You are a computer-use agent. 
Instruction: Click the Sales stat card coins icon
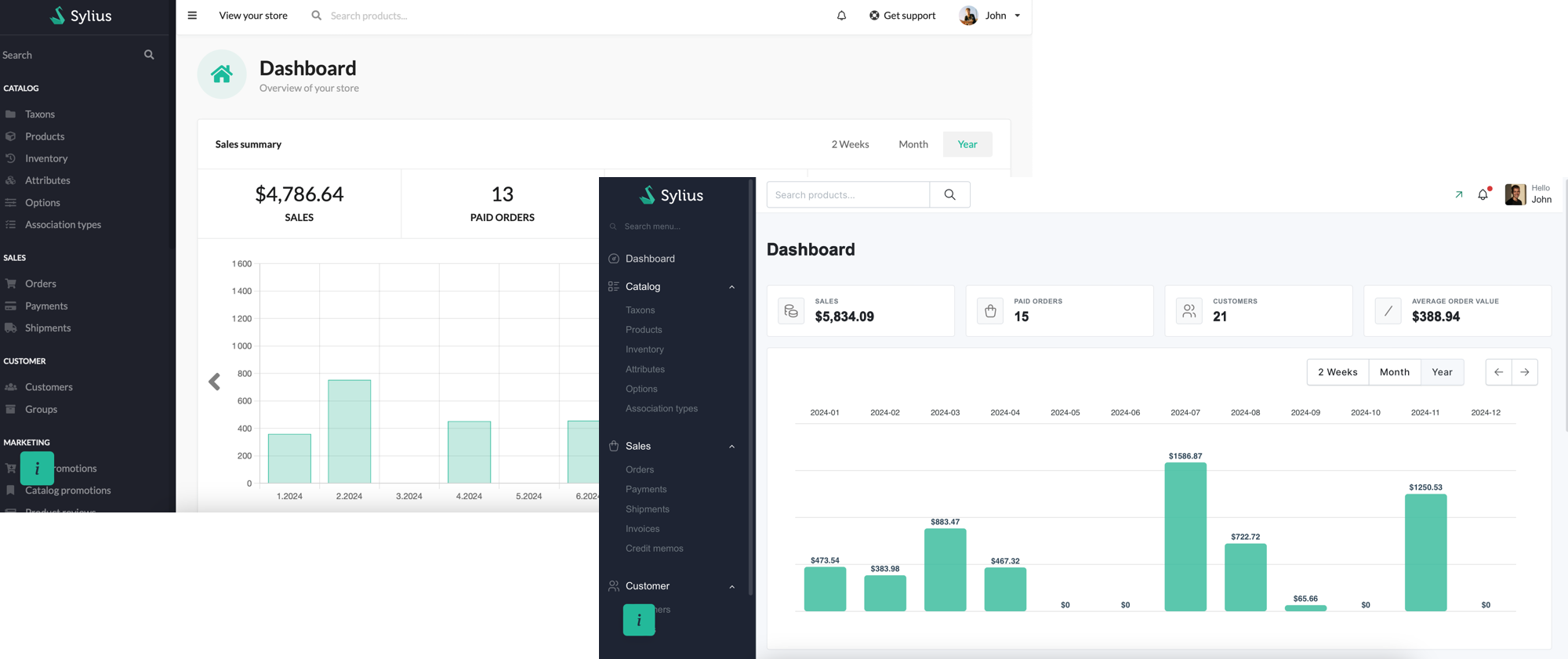[791, 311]
